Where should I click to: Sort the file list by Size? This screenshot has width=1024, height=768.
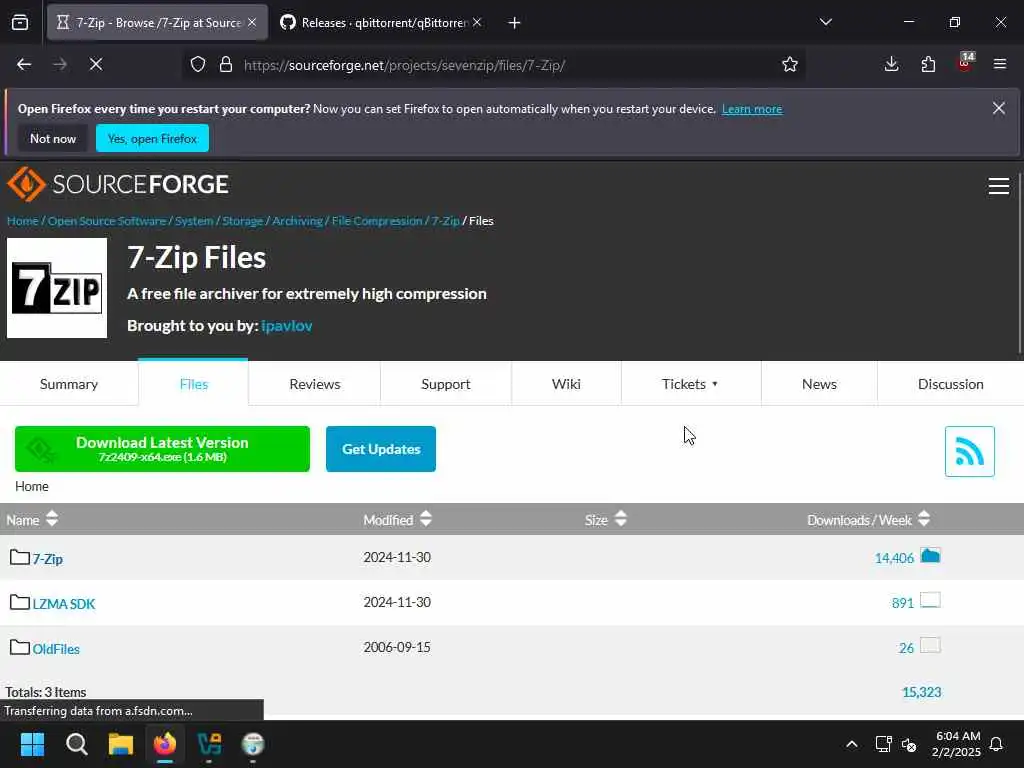(x=605, y=520)
